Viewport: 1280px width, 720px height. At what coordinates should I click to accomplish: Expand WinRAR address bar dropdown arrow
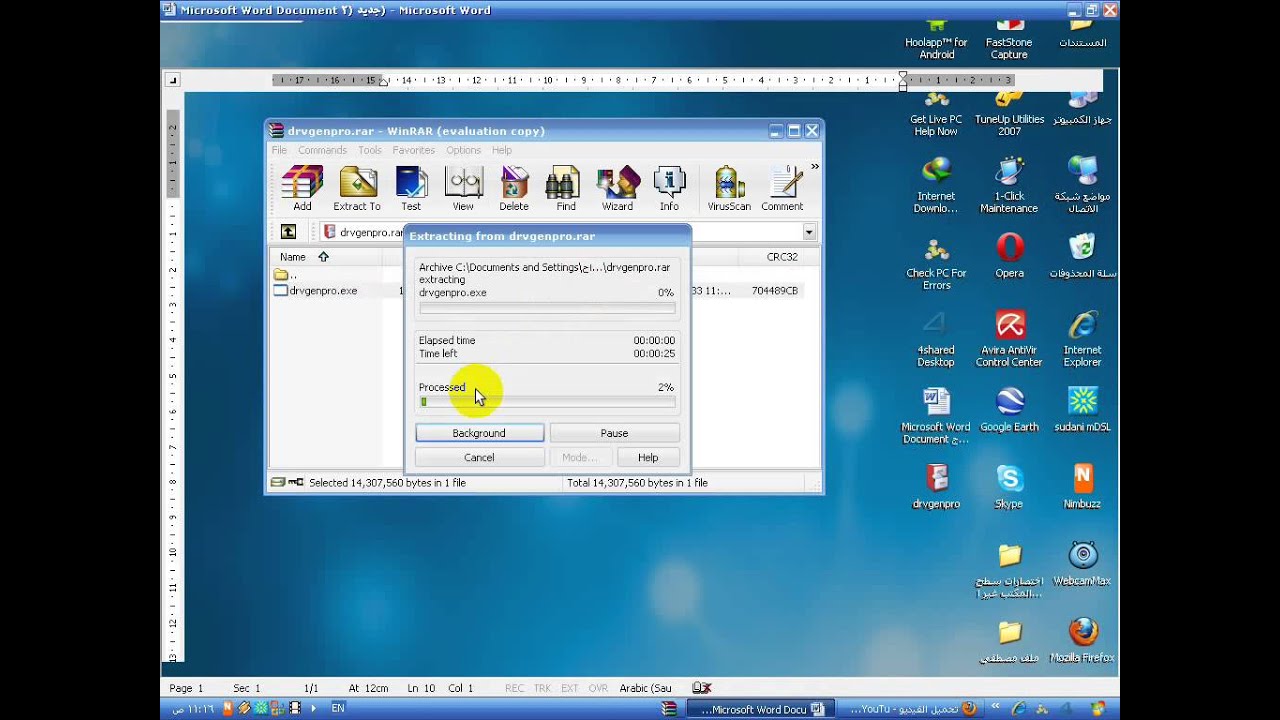pyautogui.click(x=808, y=232)
